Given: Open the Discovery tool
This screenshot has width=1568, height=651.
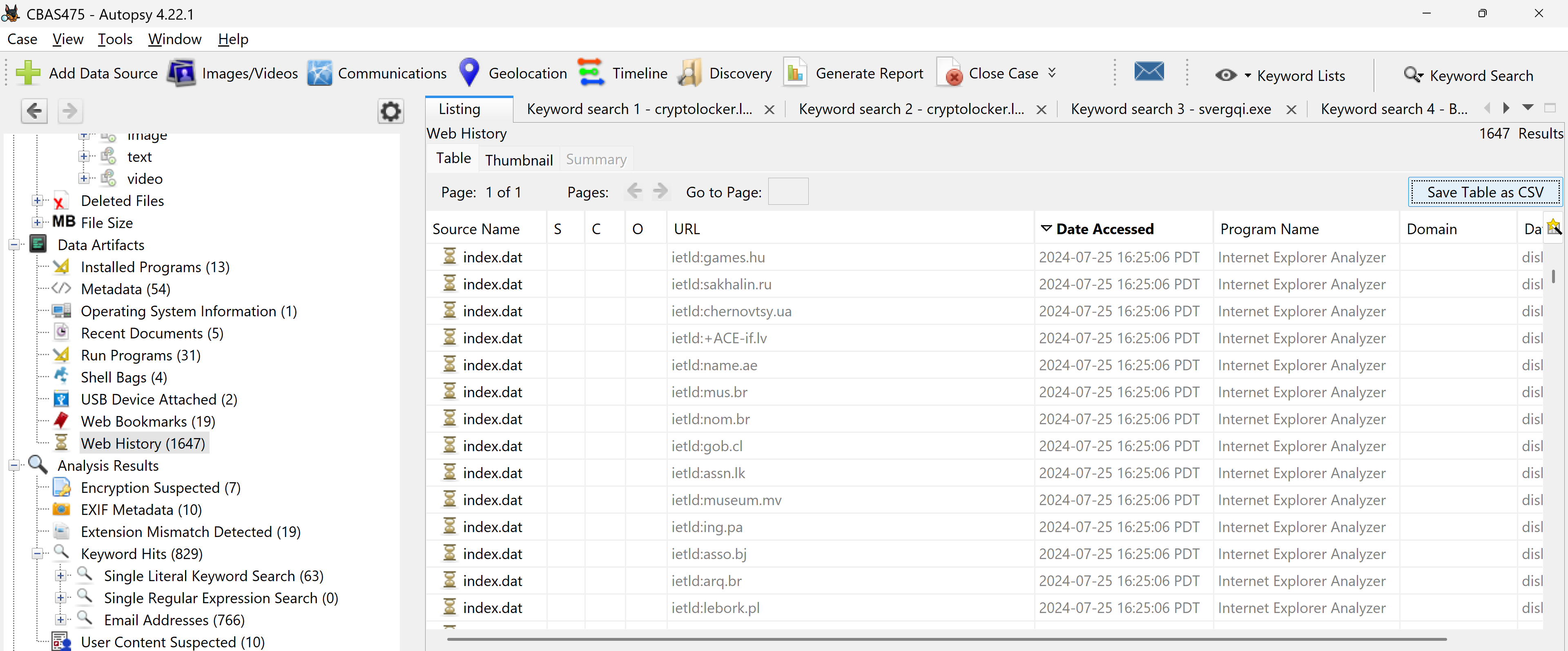Looking at the screenshot, I should coord(690,73).
